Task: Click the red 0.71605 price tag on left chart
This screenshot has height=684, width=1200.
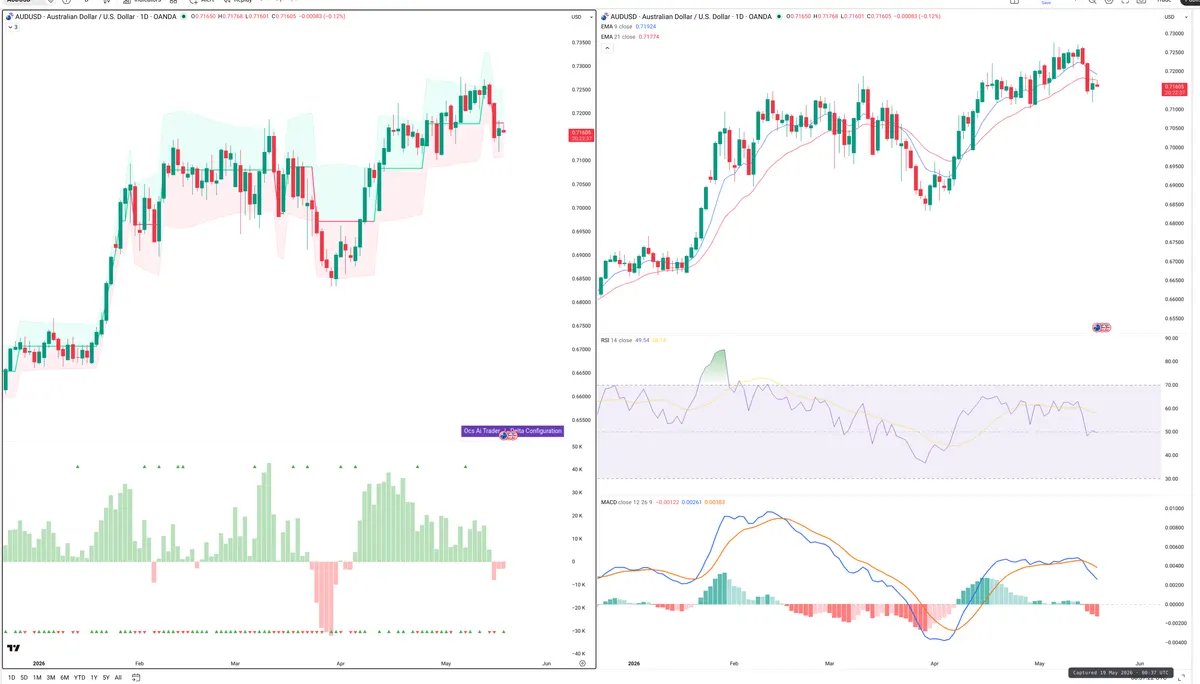Action: click(x=581, y=135)
